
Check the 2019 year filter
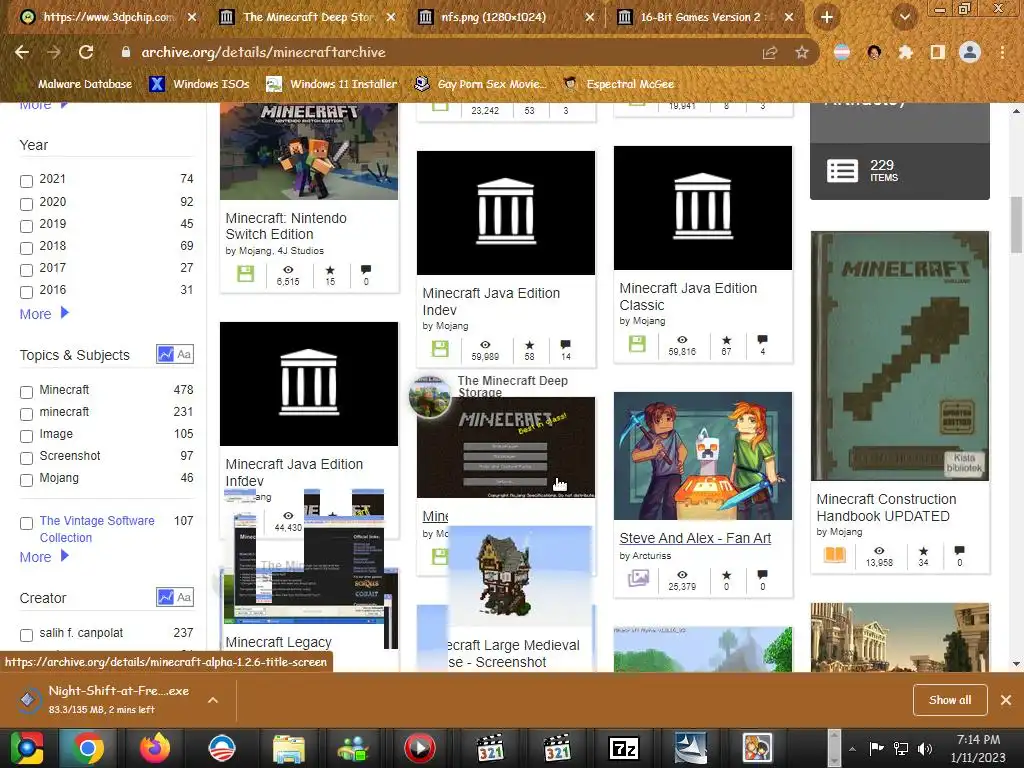coord(26,227)
